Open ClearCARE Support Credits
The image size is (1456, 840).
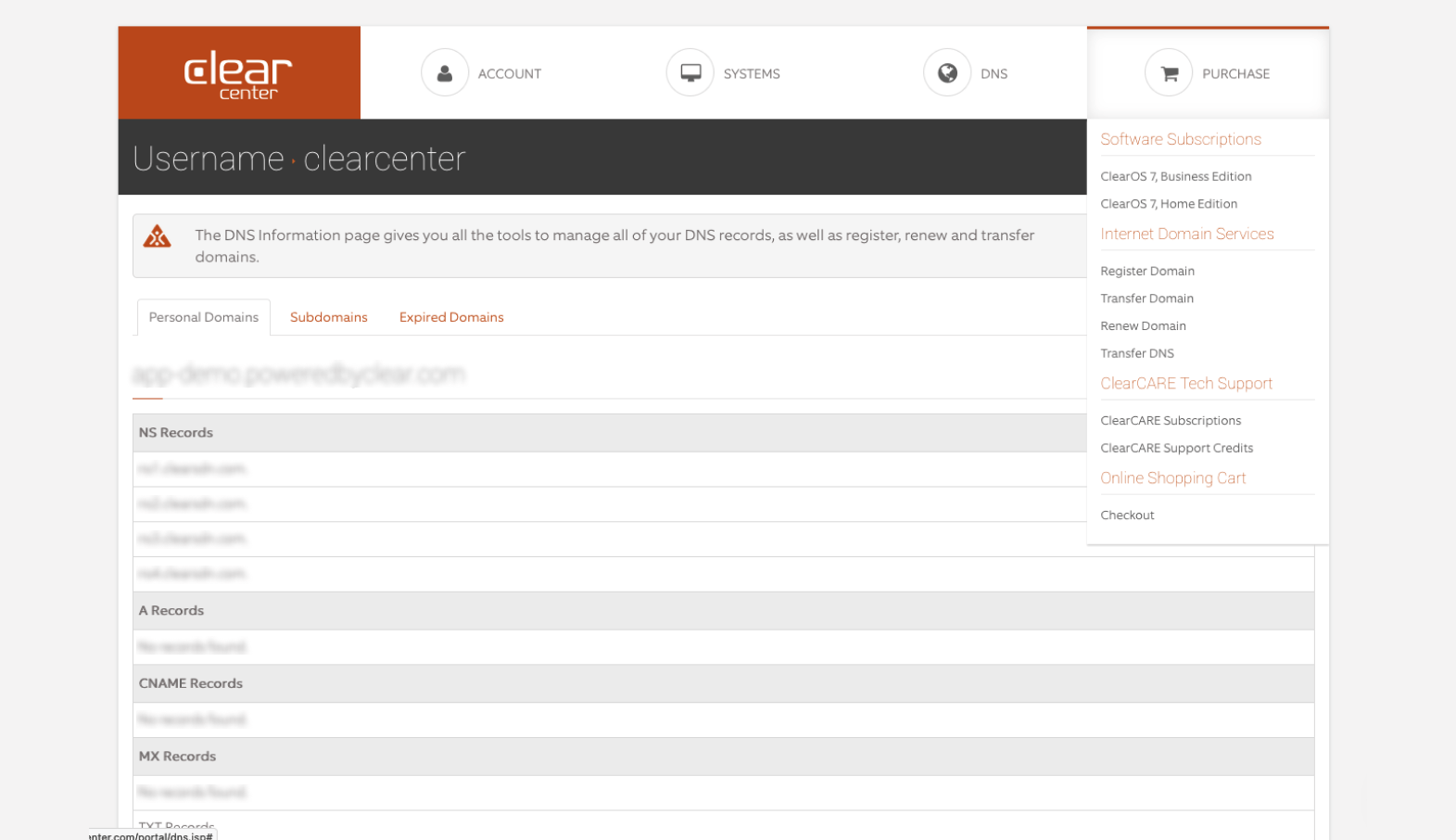coord(1176,448)
